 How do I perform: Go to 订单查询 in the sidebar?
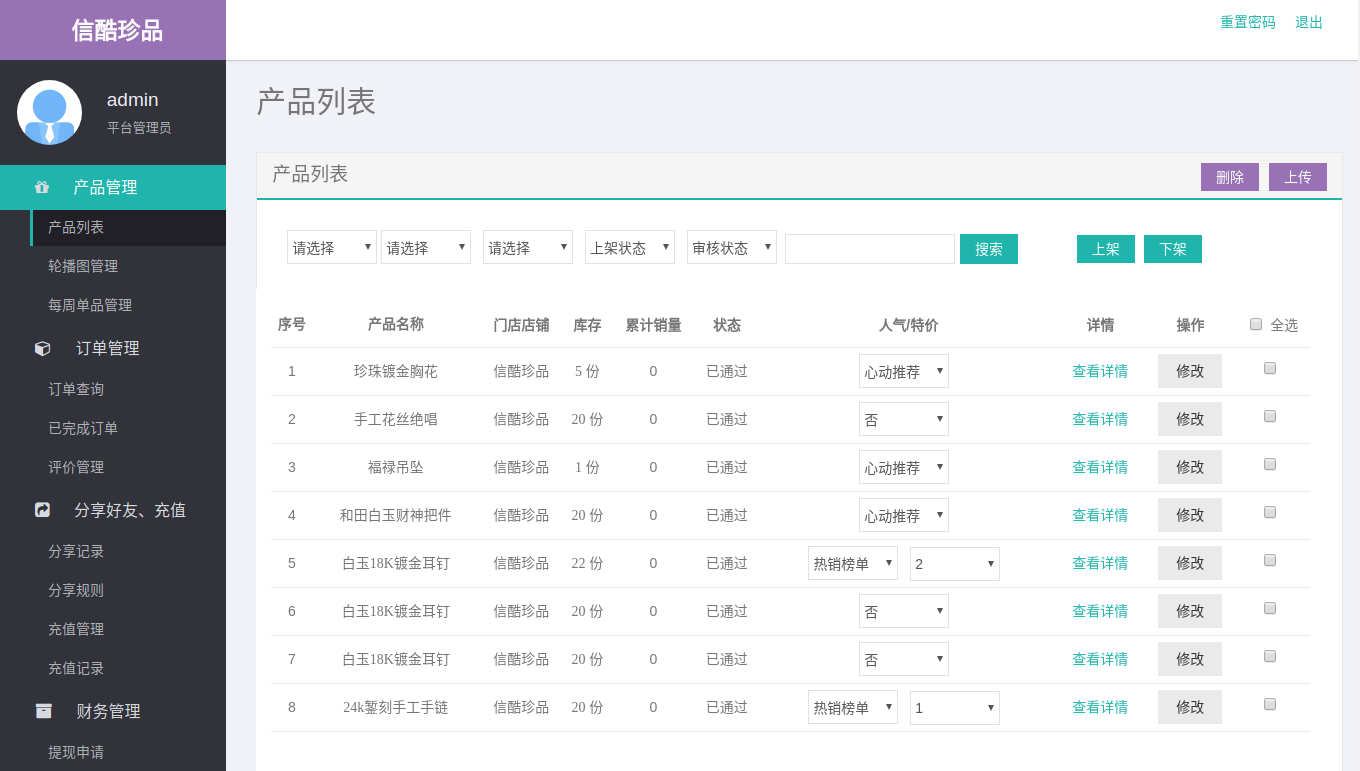click(76, 389)
